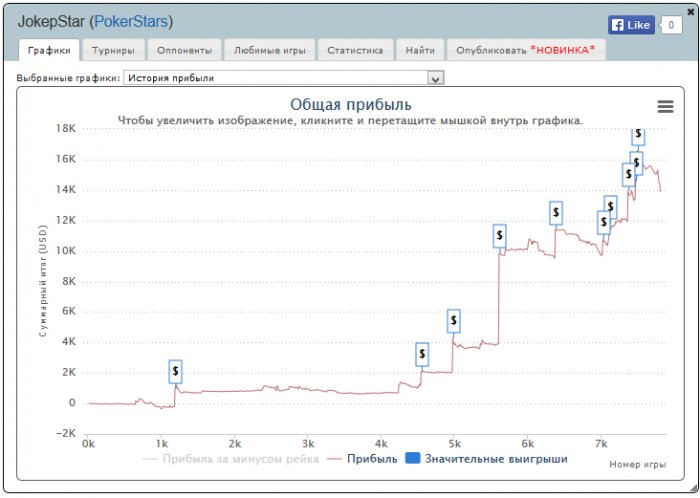This screenshot has height=498, width=700.
Task: Toggle the Значительные выигрыши legend series
Action: coord(487,459)
